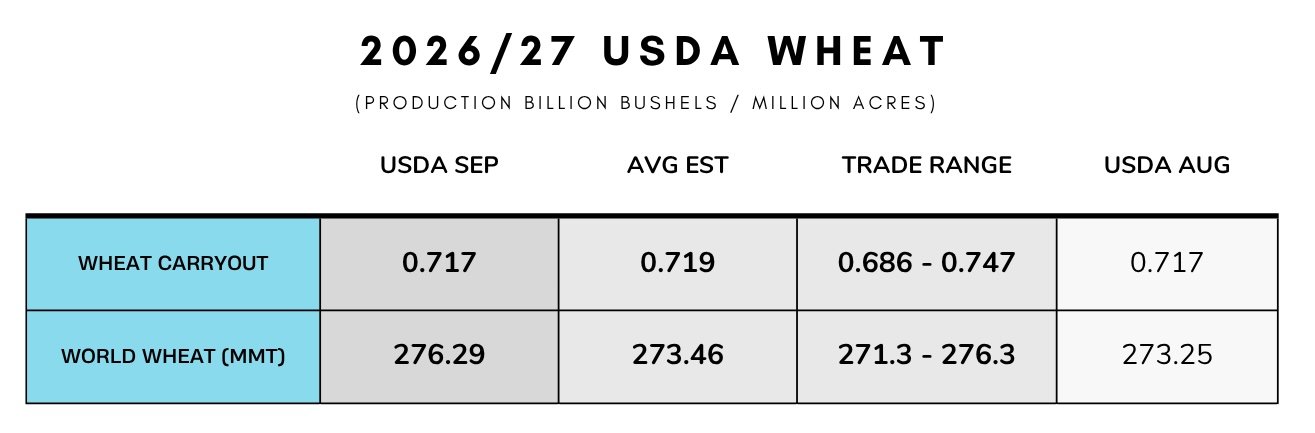This screenshot has height=433, width=1315.
Task: Click the USDA SEP column header
Action: [439, 166]
